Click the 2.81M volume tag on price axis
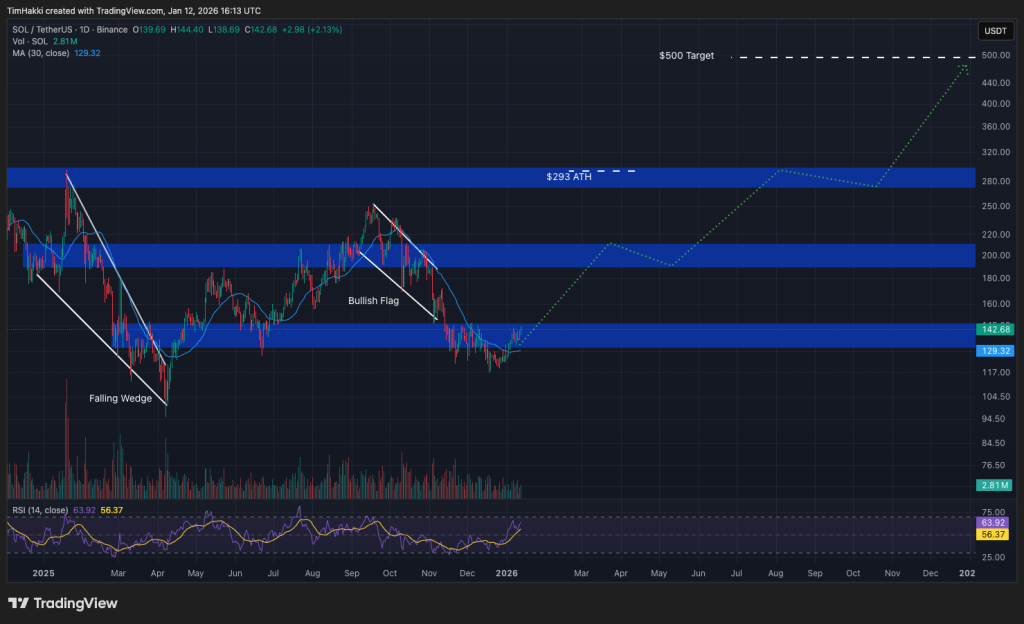The width and height of the screenshot is (1024, 624). click(x=994, y=486)
